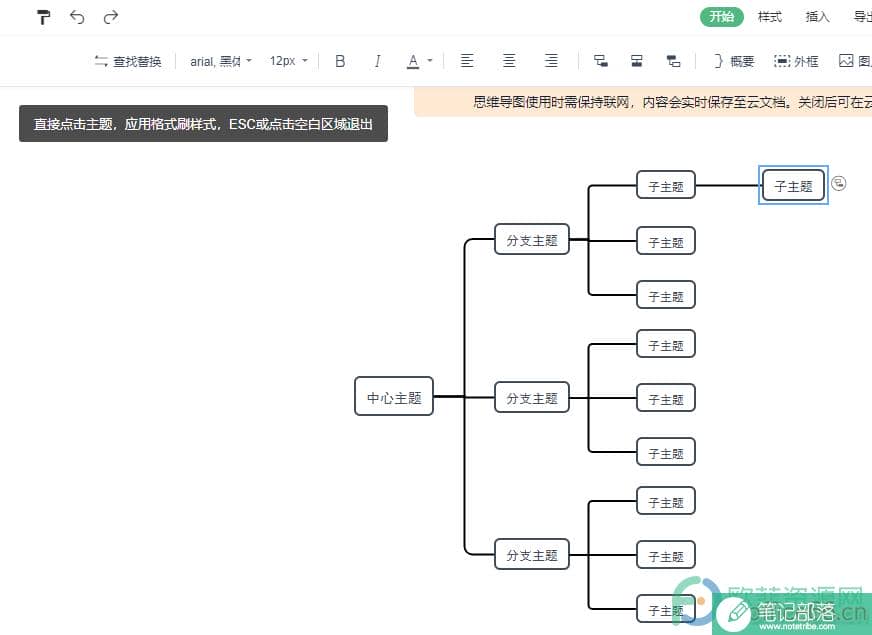Insert a parent topic icon
The image size is (872, 635).
click(673, 61)
